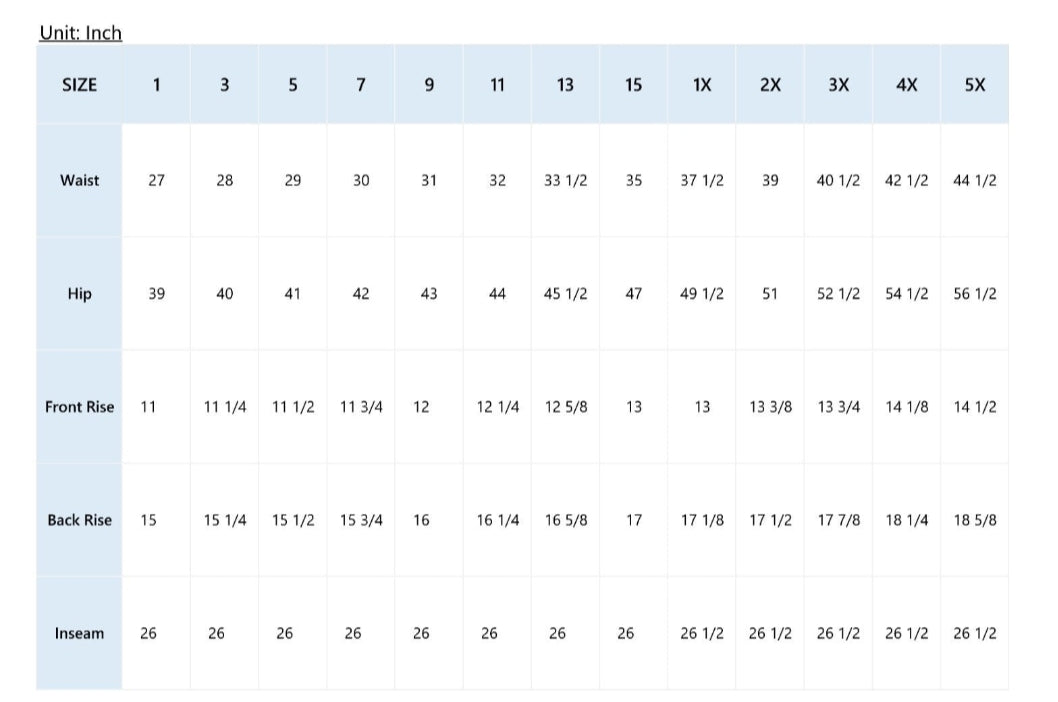Image resolution: width=1058 pixels, height=702 pixels.
Task: Select the Inseam row label
Action: [x=80, y=633]
